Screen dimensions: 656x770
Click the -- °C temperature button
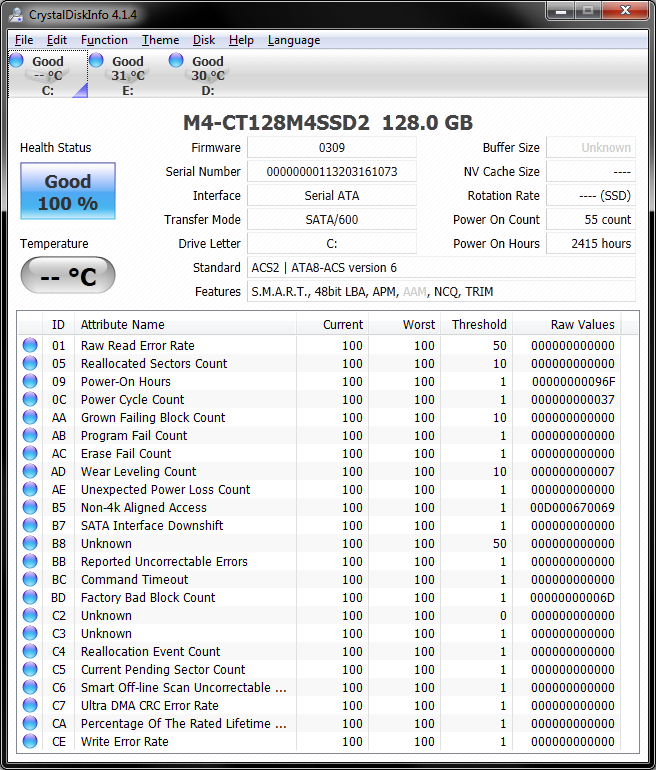point(68,275)
